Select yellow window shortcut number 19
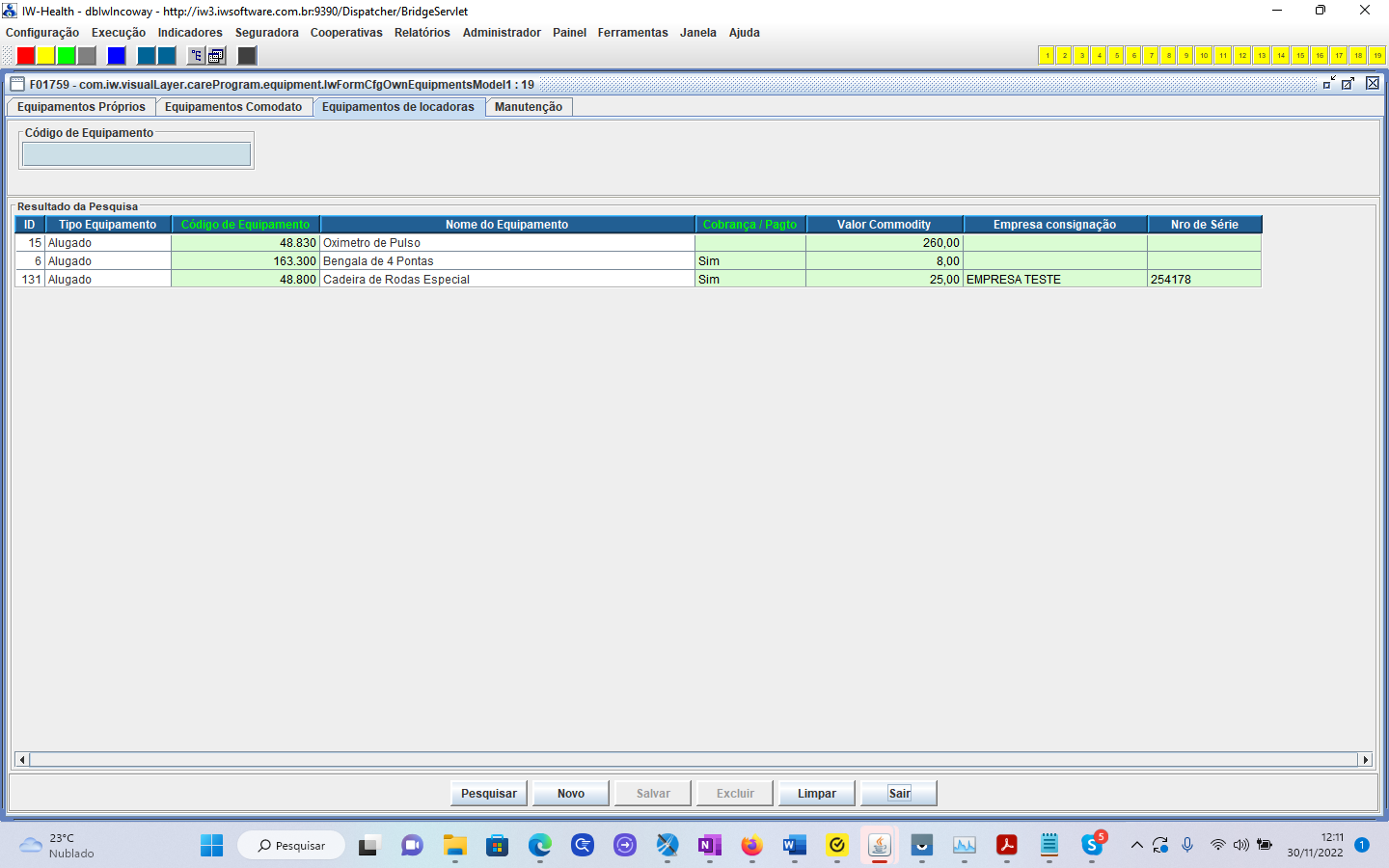1389x868 pixels. click(1377, 56)
